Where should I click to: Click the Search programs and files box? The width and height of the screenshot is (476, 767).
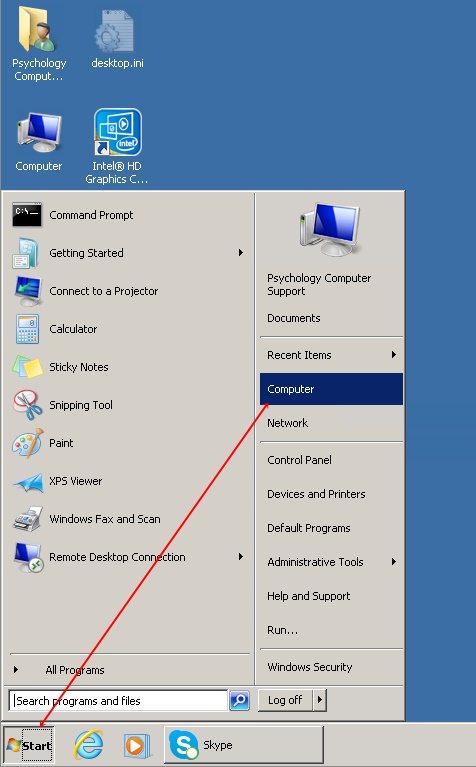tap(118, 700)
